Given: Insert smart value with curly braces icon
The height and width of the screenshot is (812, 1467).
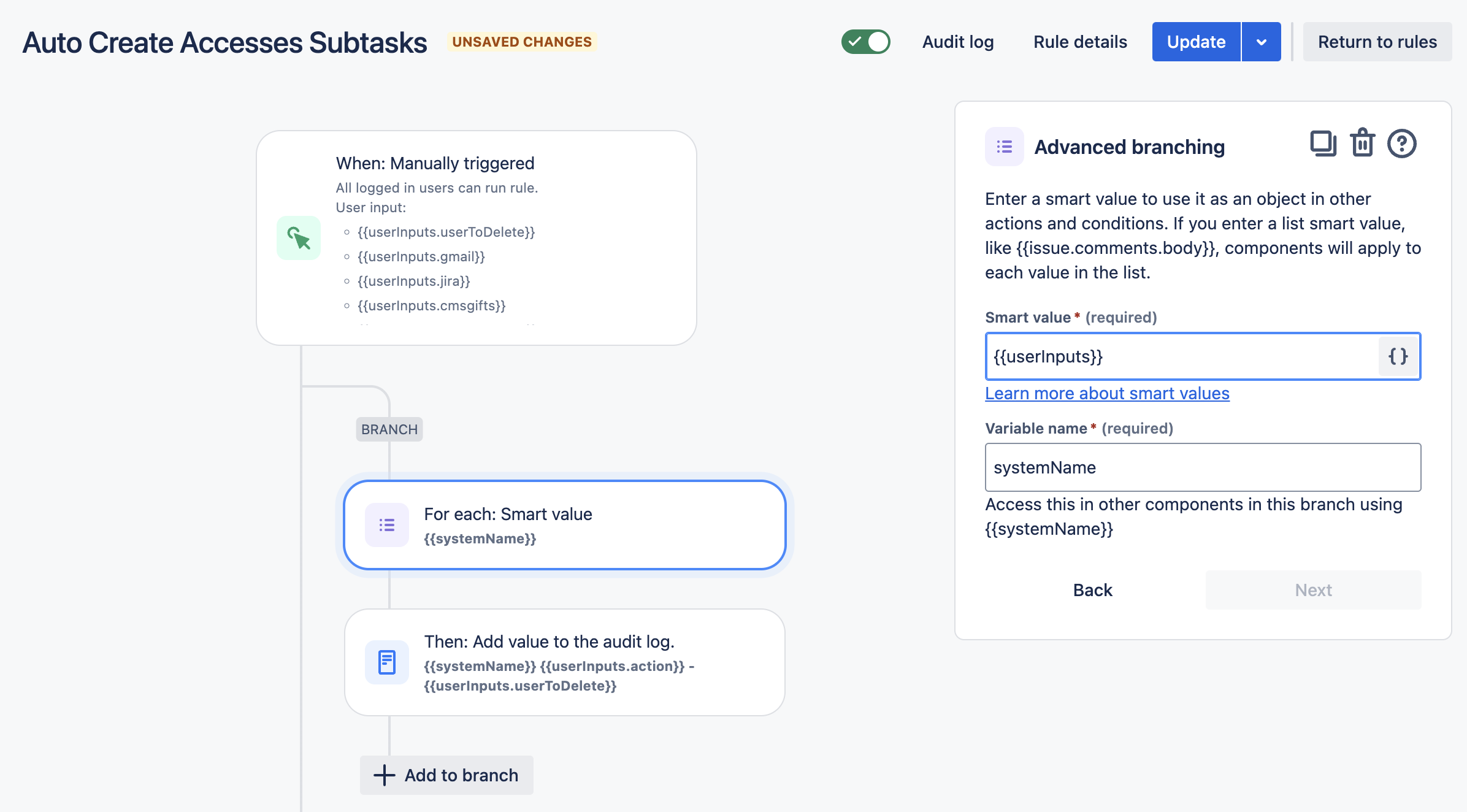Looking at the screenshot, I should point(1398,356).
